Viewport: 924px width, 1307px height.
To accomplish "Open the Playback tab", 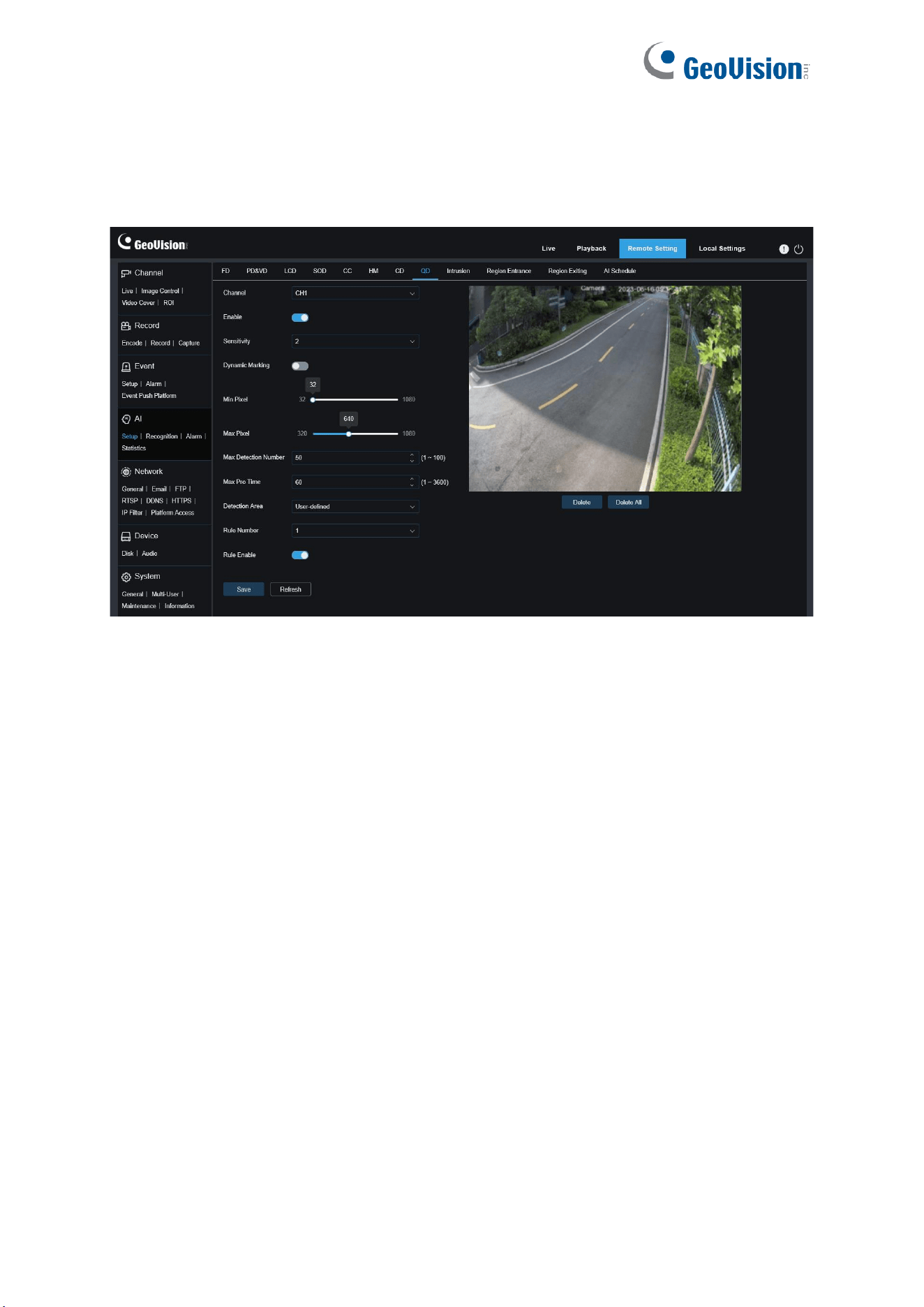I will [591, 249].
